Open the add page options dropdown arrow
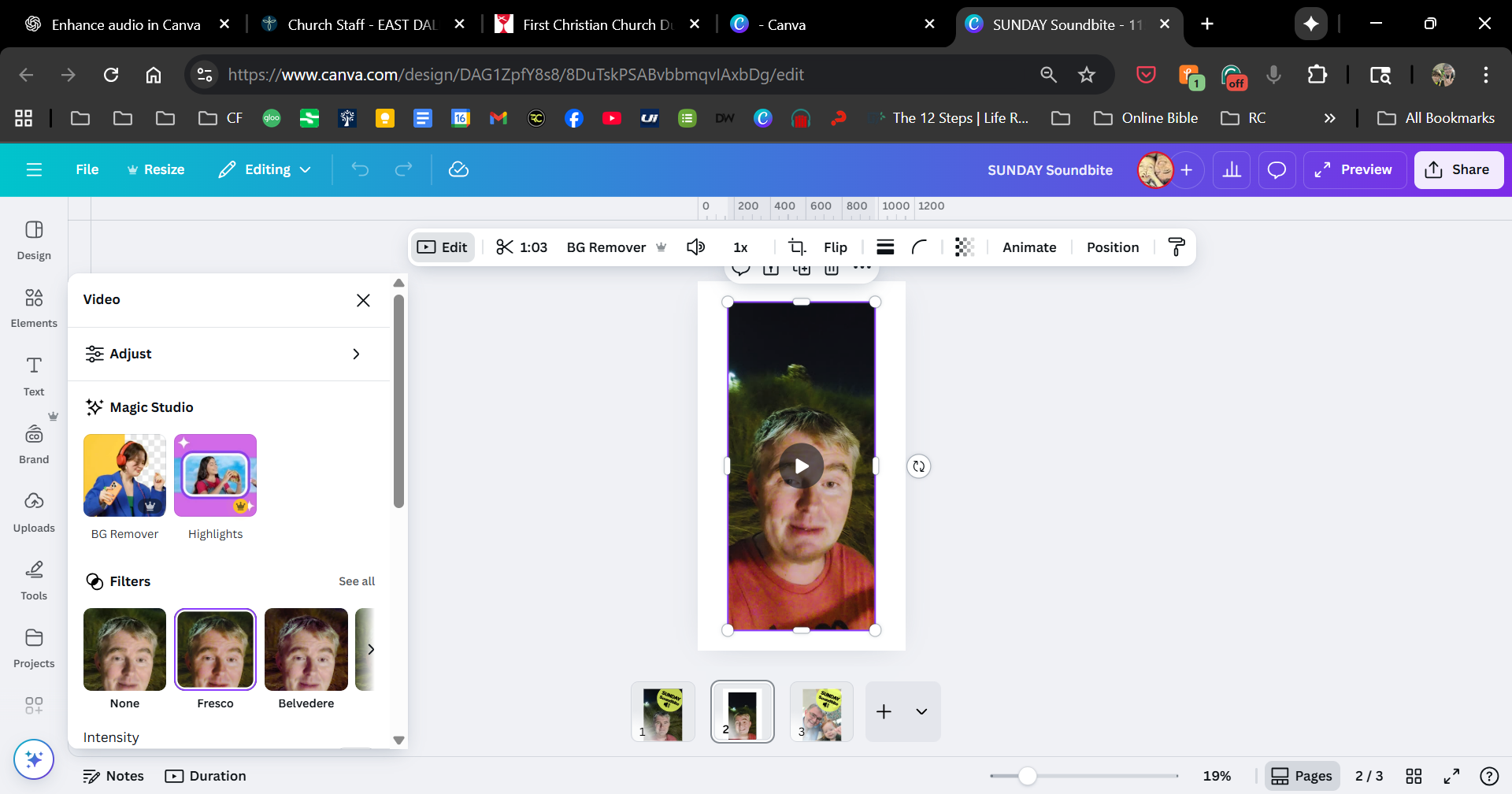 [x=921, y=711]
